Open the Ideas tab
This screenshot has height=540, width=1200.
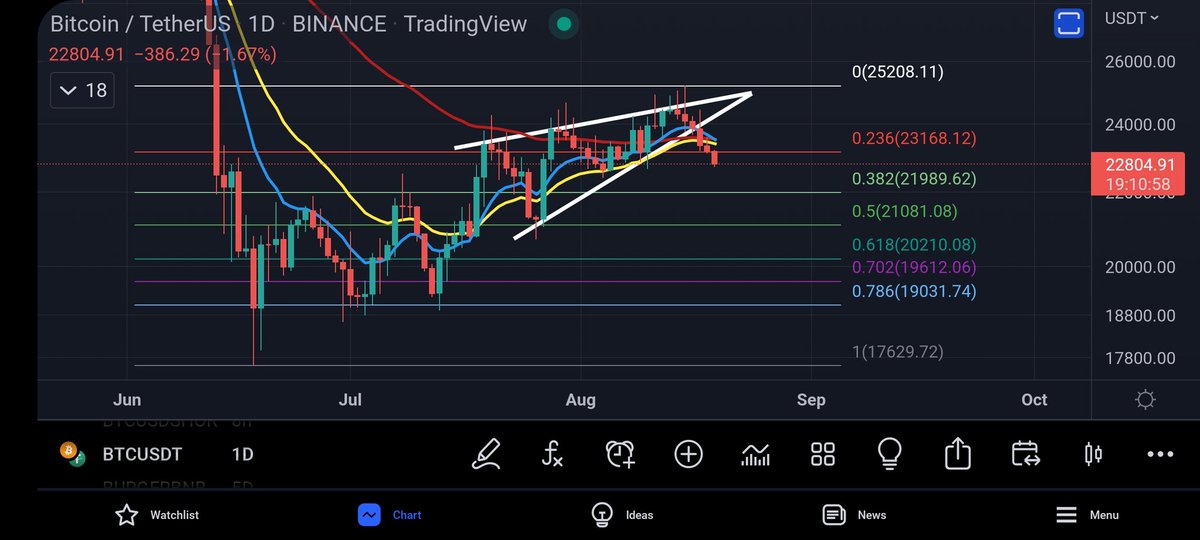click(622, 515)
